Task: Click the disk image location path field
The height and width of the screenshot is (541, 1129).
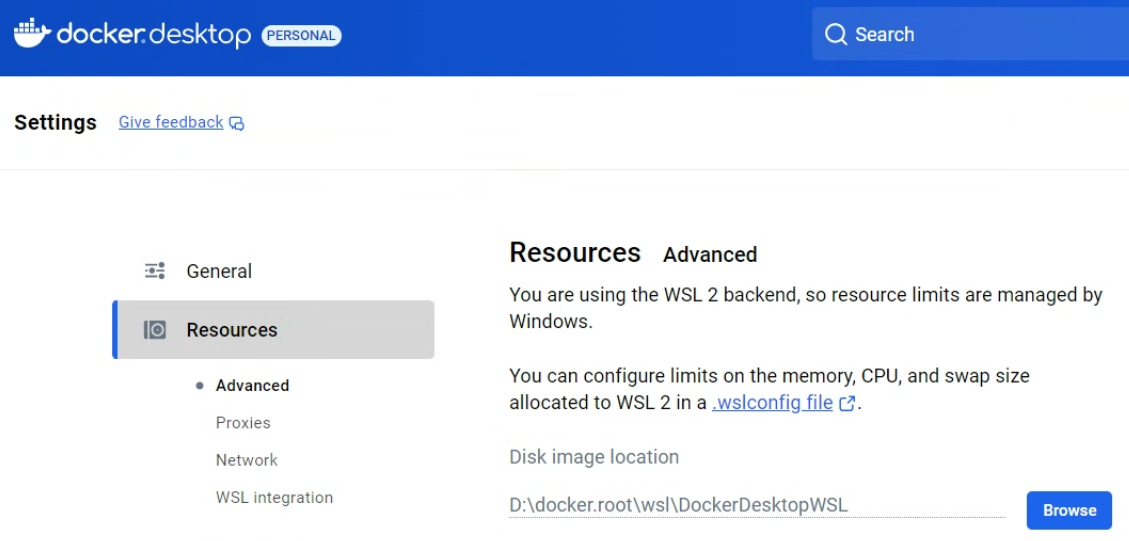Action: [757, 506]
